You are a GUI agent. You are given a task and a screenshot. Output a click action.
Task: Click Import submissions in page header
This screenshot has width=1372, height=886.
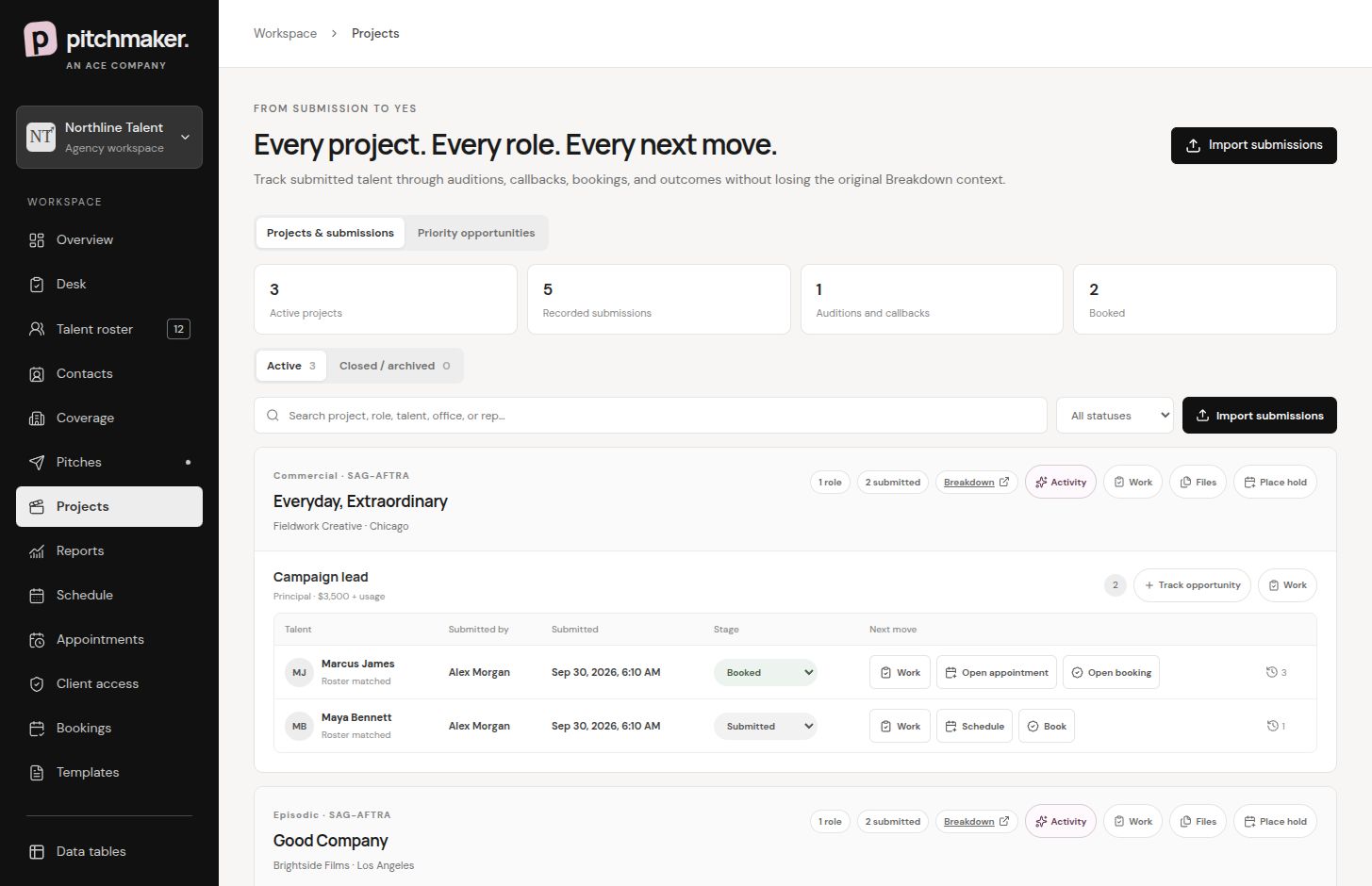tap(1254, 145)
